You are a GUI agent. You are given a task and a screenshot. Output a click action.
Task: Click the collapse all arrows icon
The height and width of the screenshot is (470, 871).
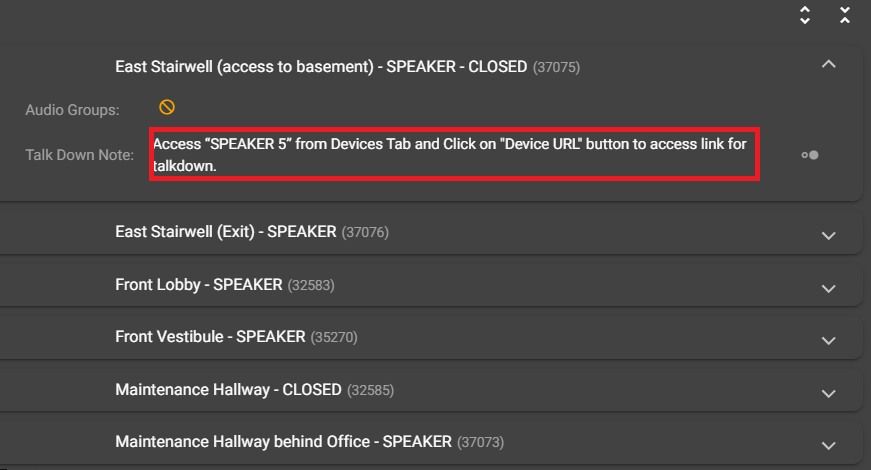(845, 15)
